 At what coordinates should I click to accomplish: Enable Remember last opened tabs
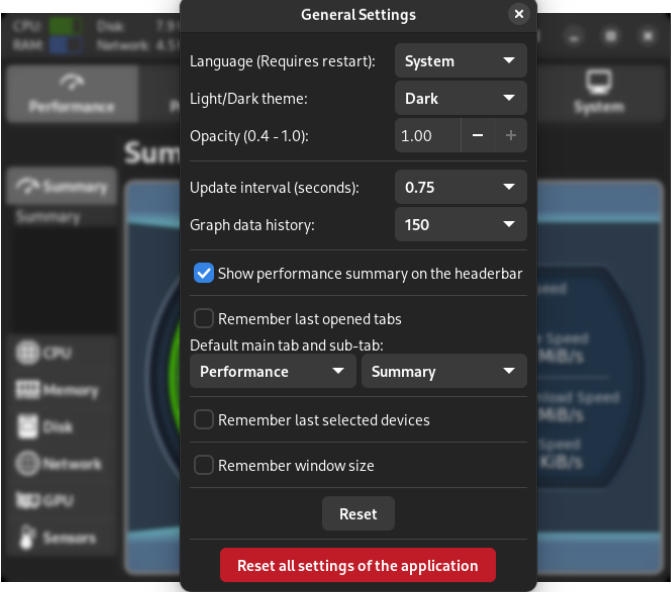tap(204, 318)
